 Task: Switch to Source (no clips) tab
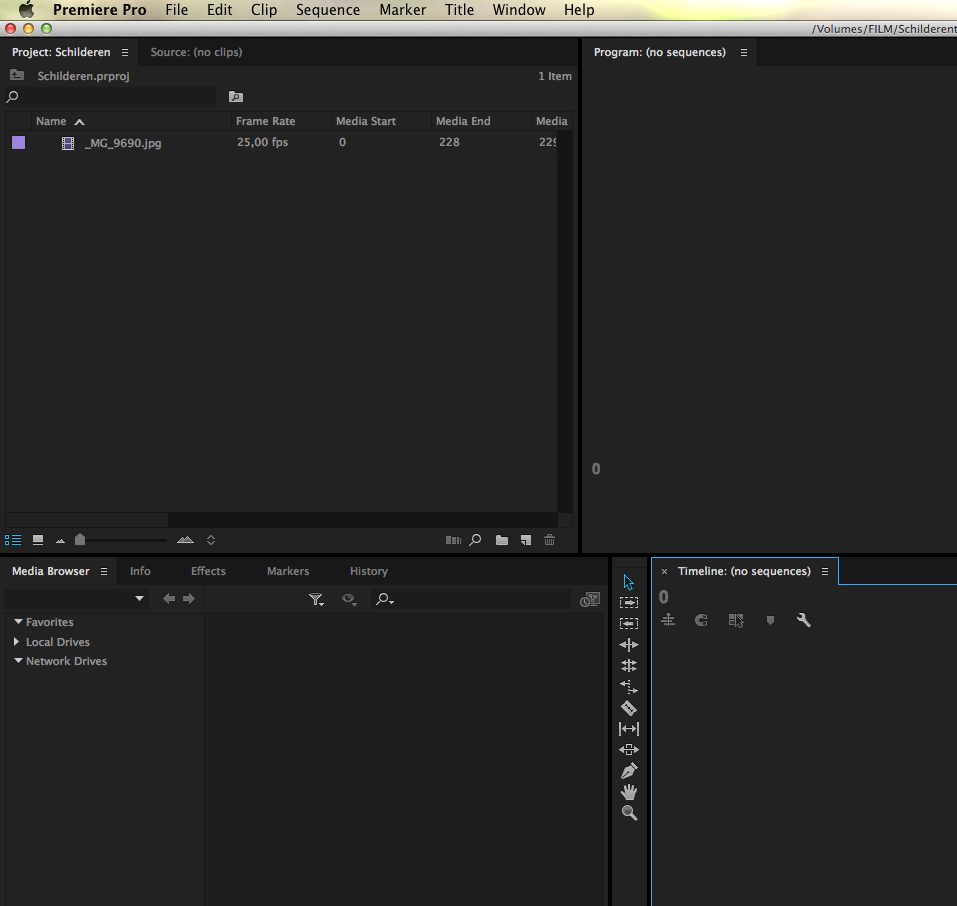(x=197, y=53)
